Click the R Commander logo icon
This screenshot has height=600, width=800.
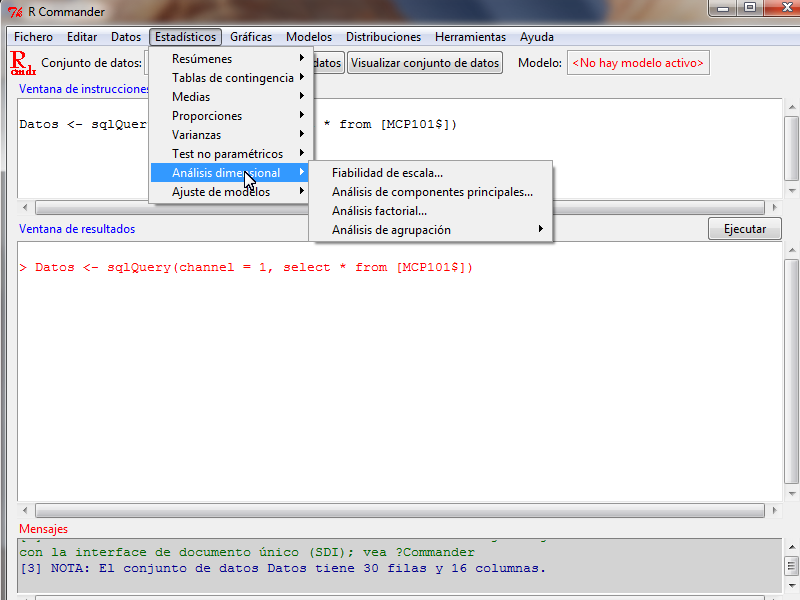[x=21, y=63]
